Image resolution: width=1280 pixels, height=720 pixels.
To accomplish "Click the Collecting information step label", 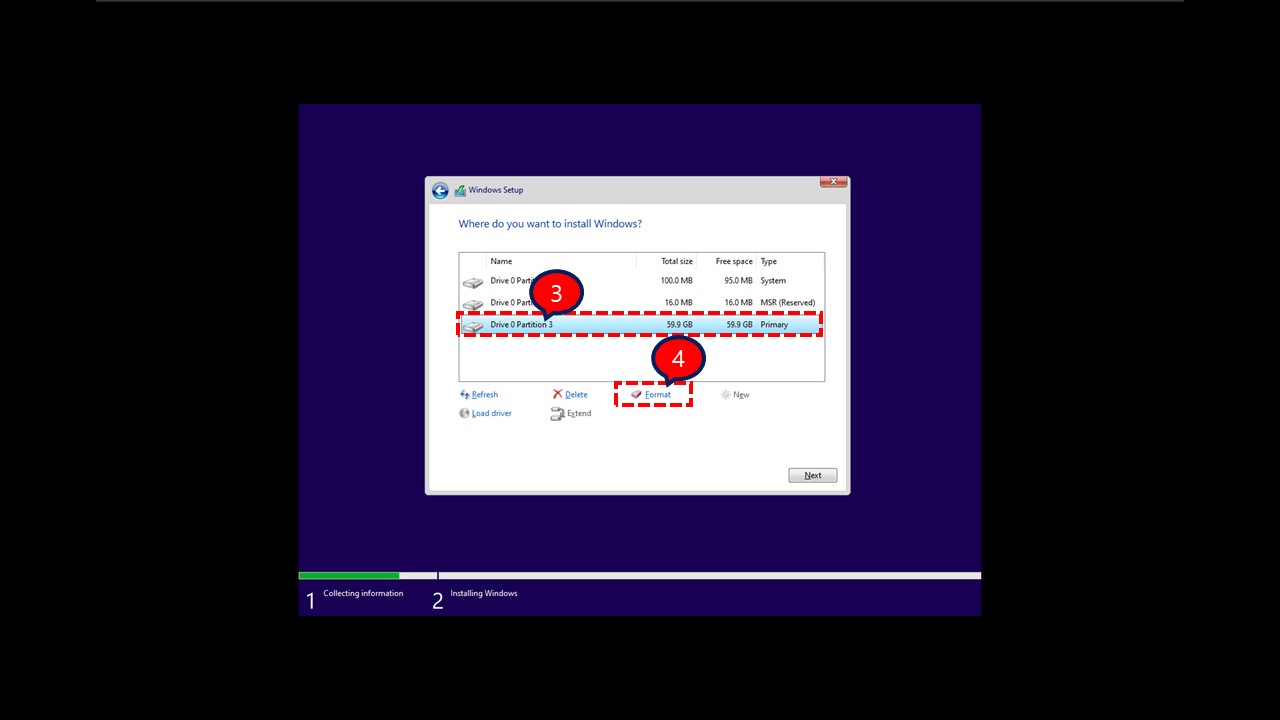I will (x=363, y=593).
